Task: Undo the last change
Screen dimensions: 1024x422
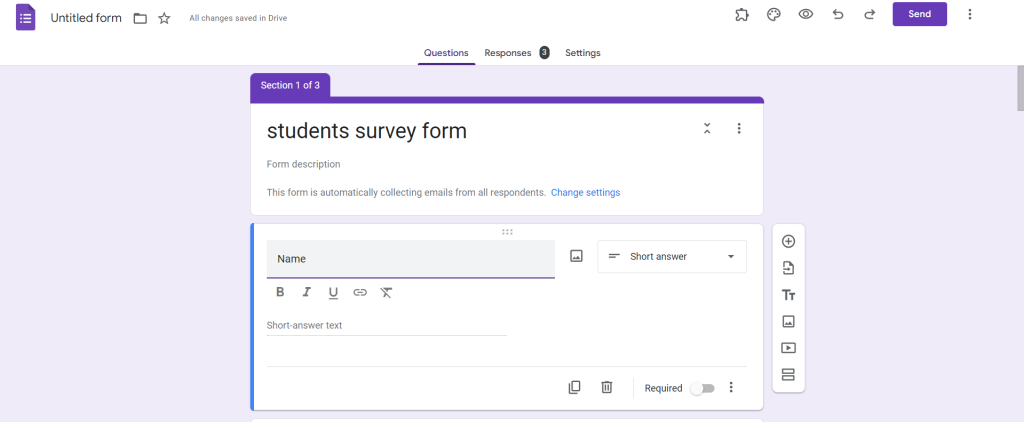Action: pyautogui.click(x=838, y=14)
